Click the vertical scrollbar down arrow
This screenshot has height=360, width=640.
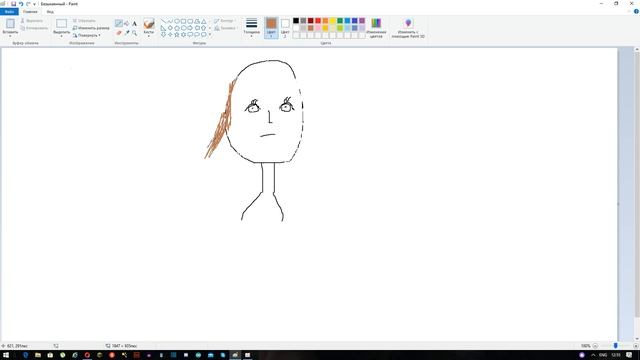click(x=637, y=339)
